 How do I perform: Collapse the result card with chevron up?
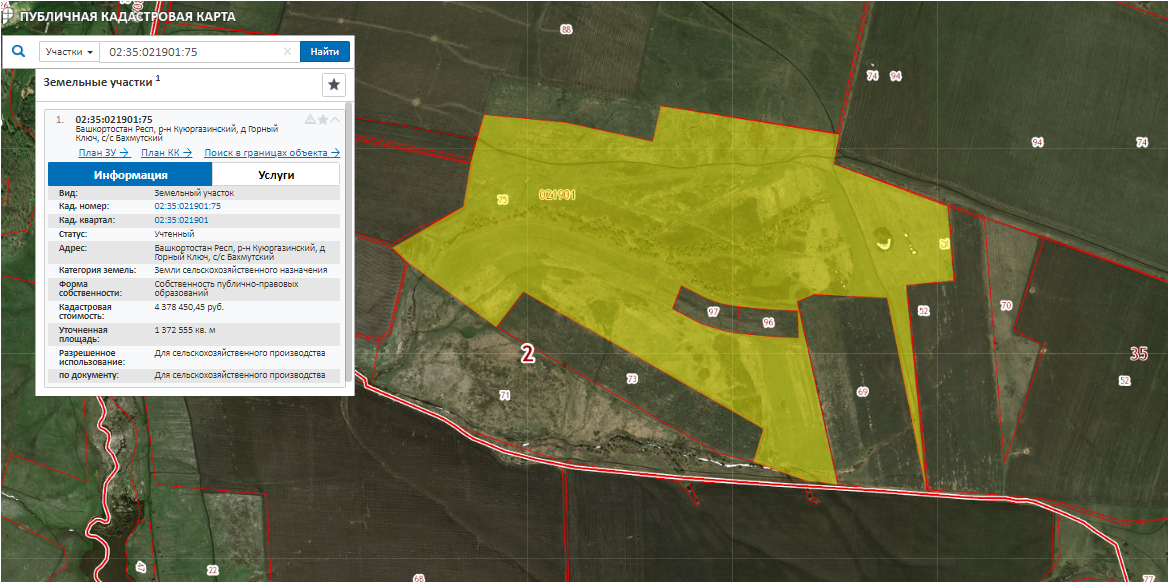tap(335, 120)
